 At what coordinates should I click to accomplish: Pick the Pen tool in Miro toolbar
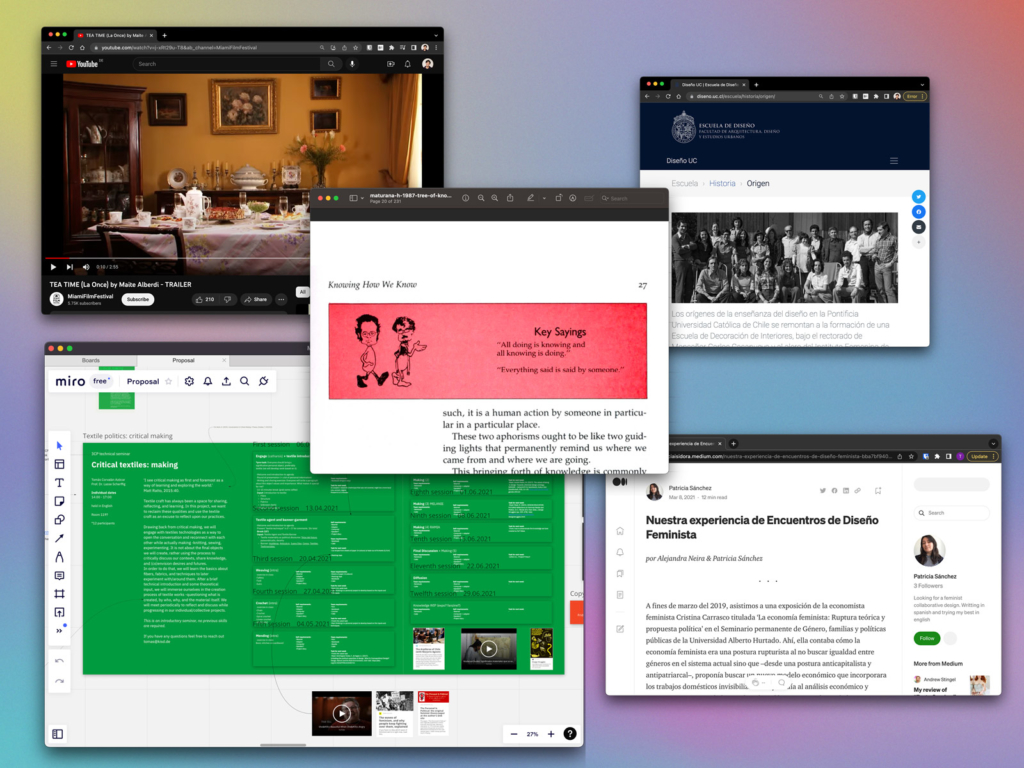[x=59, y=557]
